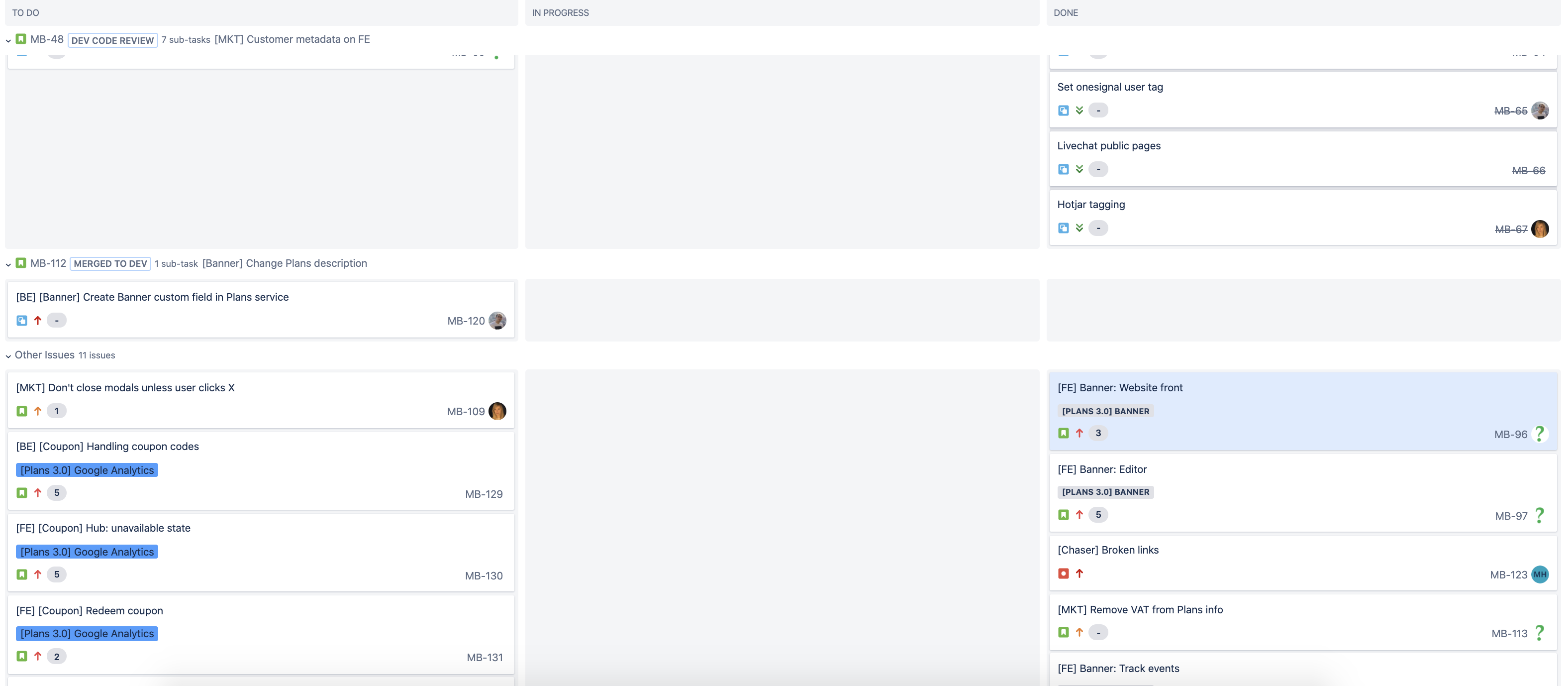Viewport: 1568px width, 686px height.
Task: Click priority arrow on Remove VAT from Plans info
Action: click(1079, 632)
